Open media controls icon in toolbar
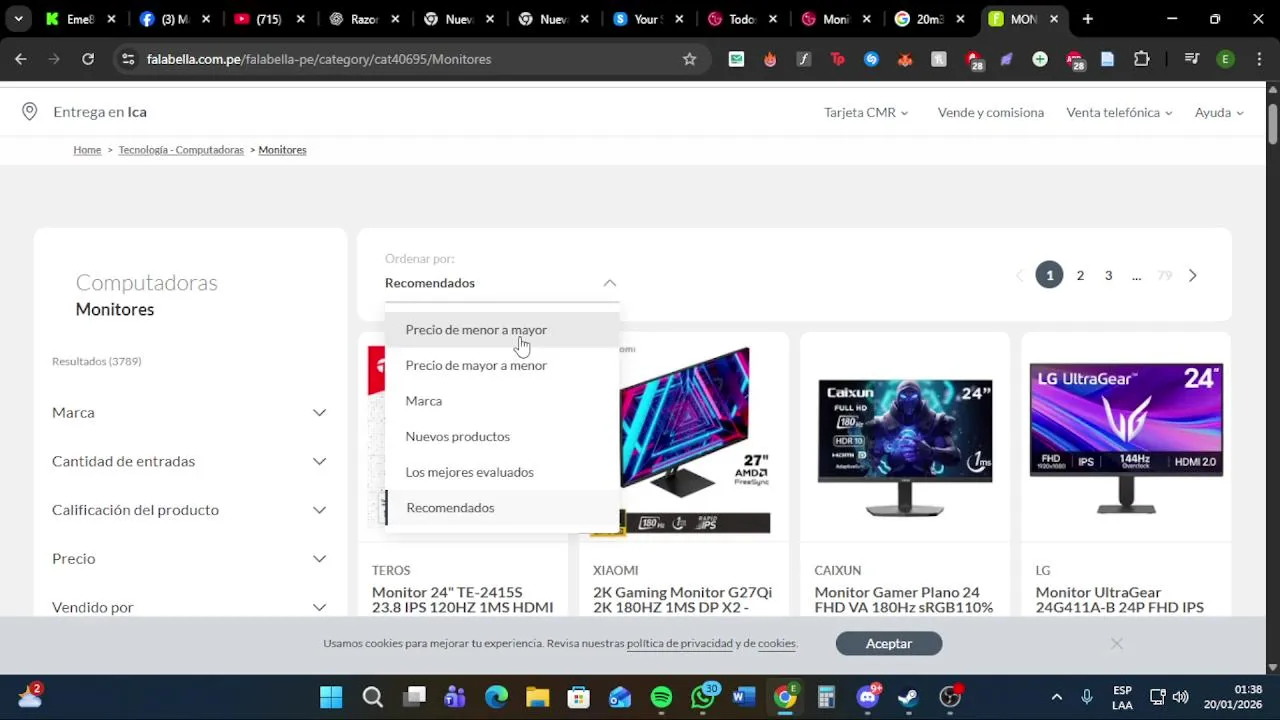The height and width of the screenshot is (720, 1280). (1191, 59)
